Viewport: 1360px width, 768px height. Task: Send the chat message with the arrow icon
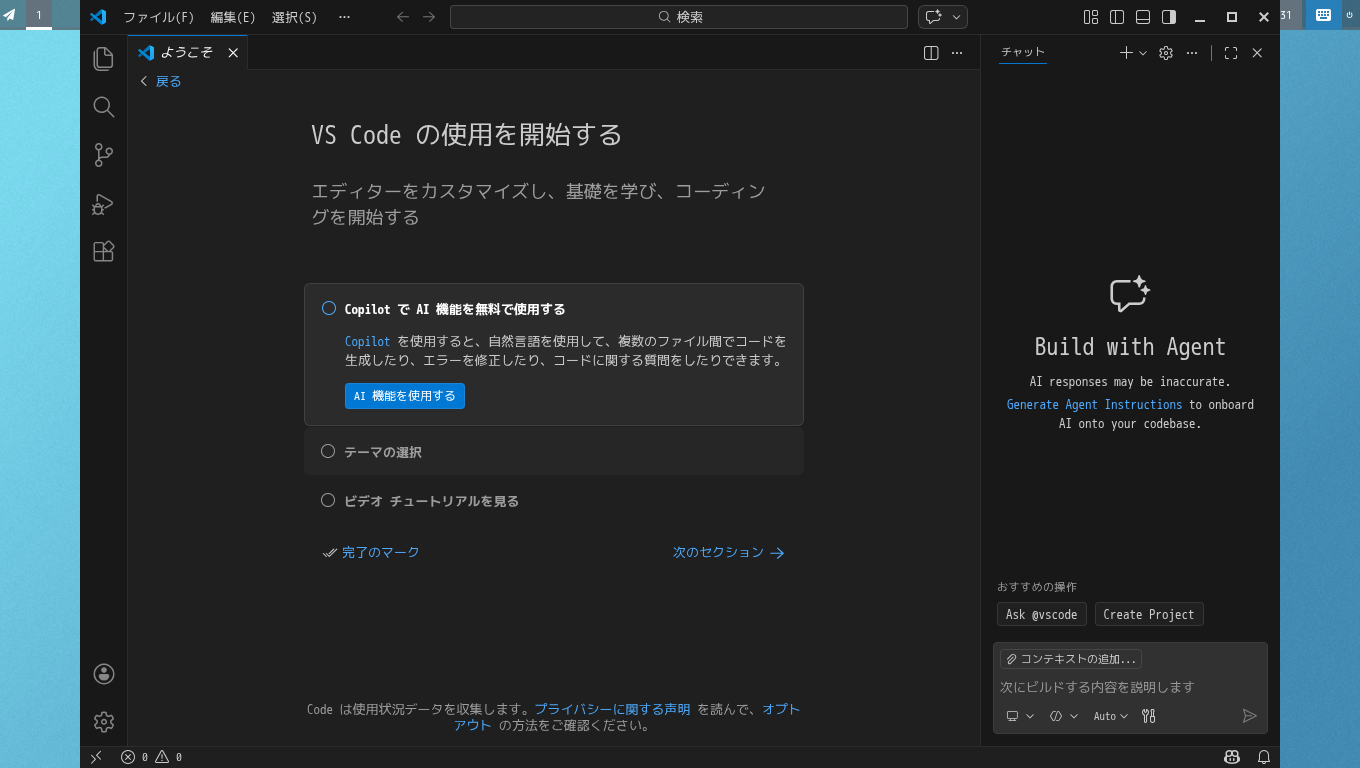coord(1249,716)
